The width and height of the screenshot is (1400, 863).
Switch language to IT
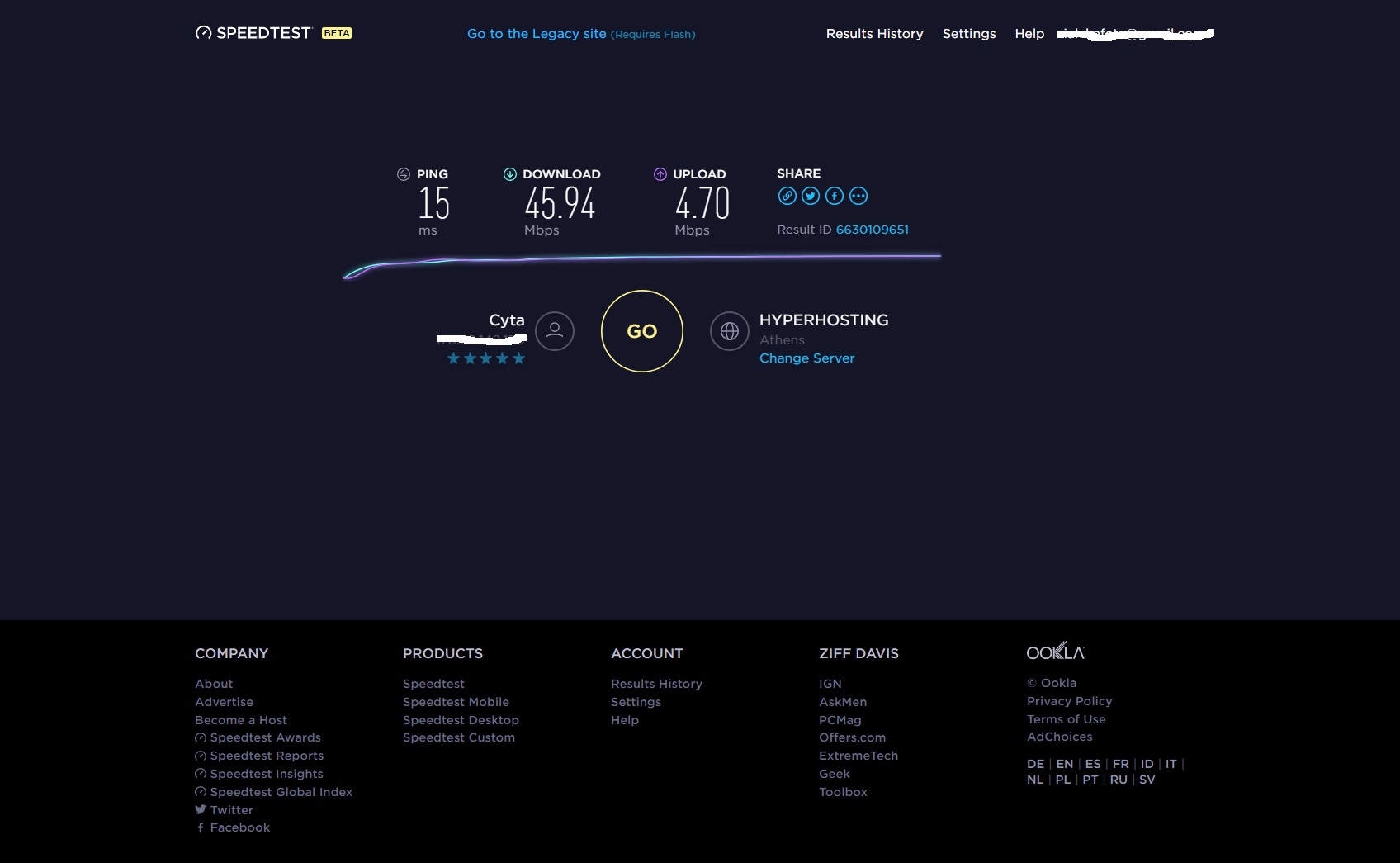point(1171,764)
